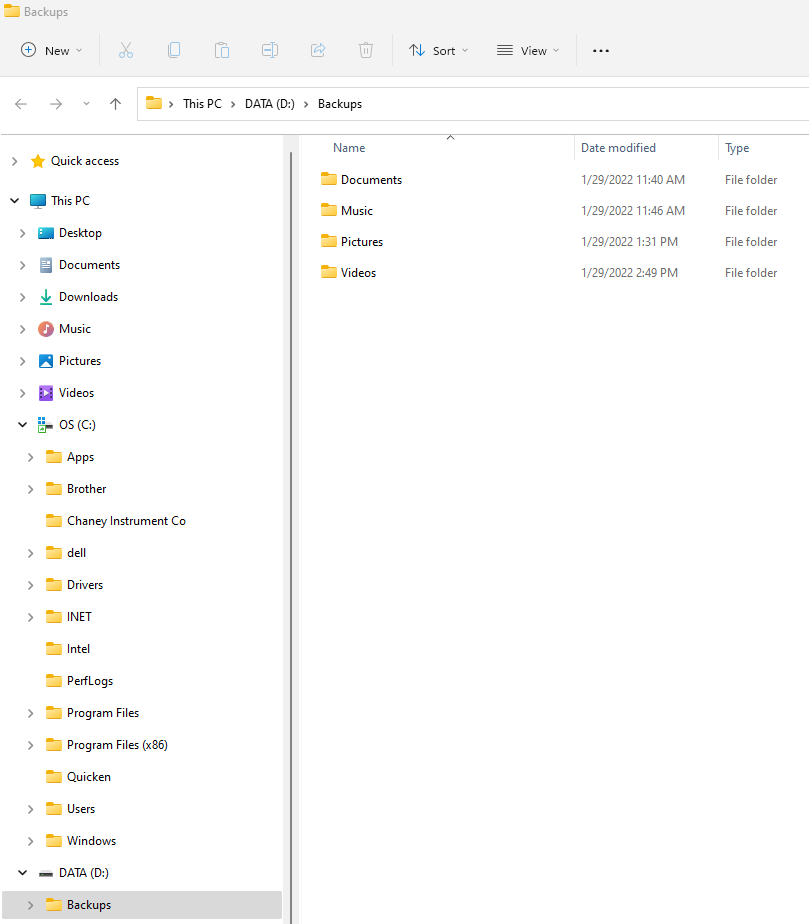Viewport: 809px width, 924px height.
Task: Click the OS (C:) drive icon
Action: [45, 425]
